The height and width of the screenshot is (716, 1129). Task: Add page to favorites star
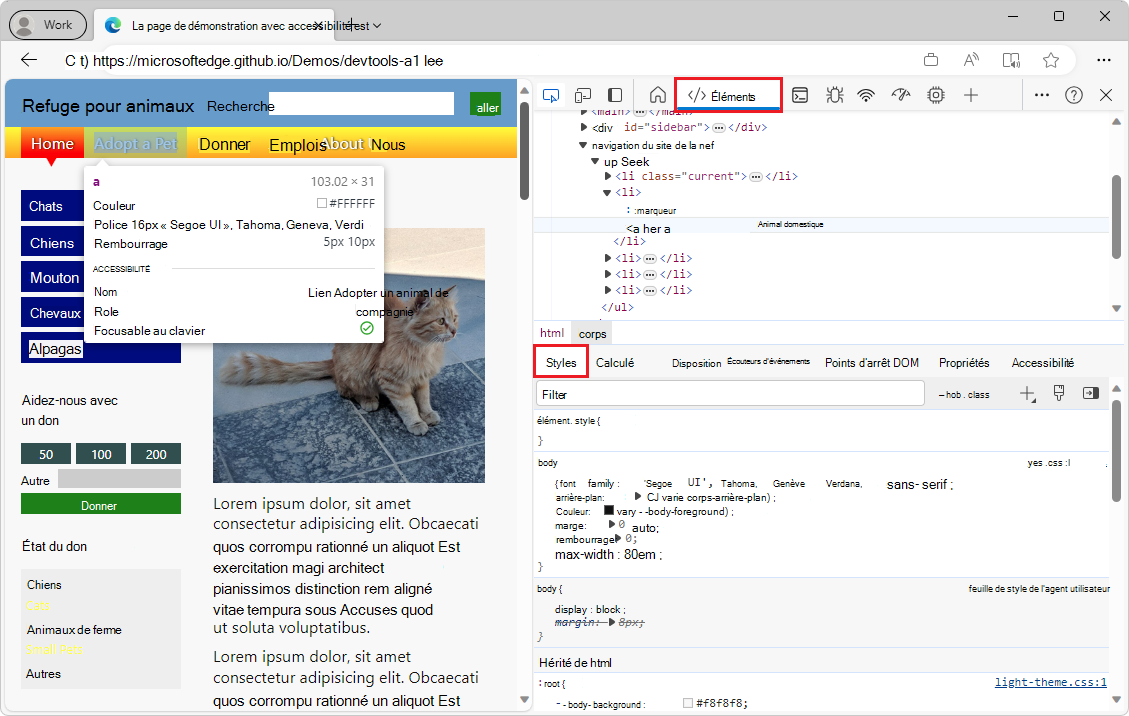[1051, 61]
